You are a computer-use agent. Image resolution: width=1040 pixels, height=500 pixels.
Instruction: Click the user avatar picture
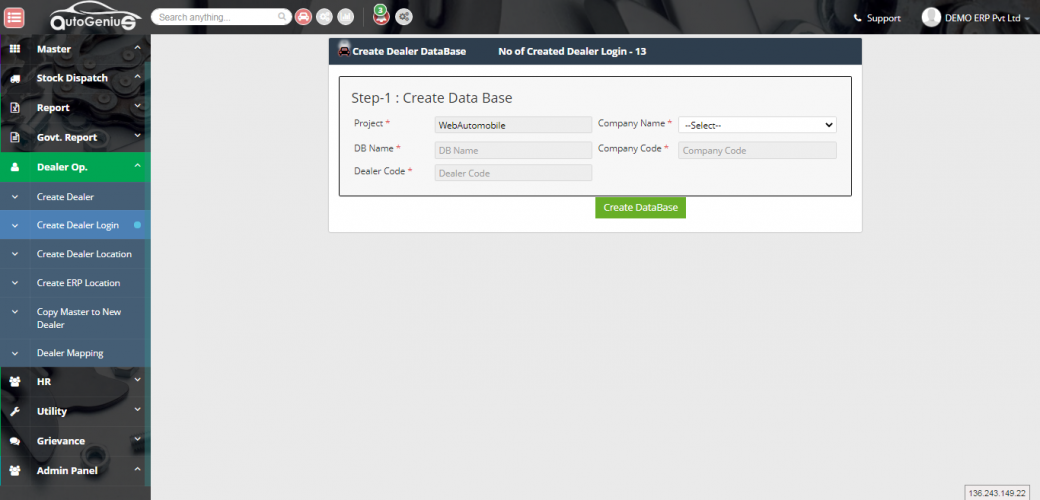click(931, 18)
